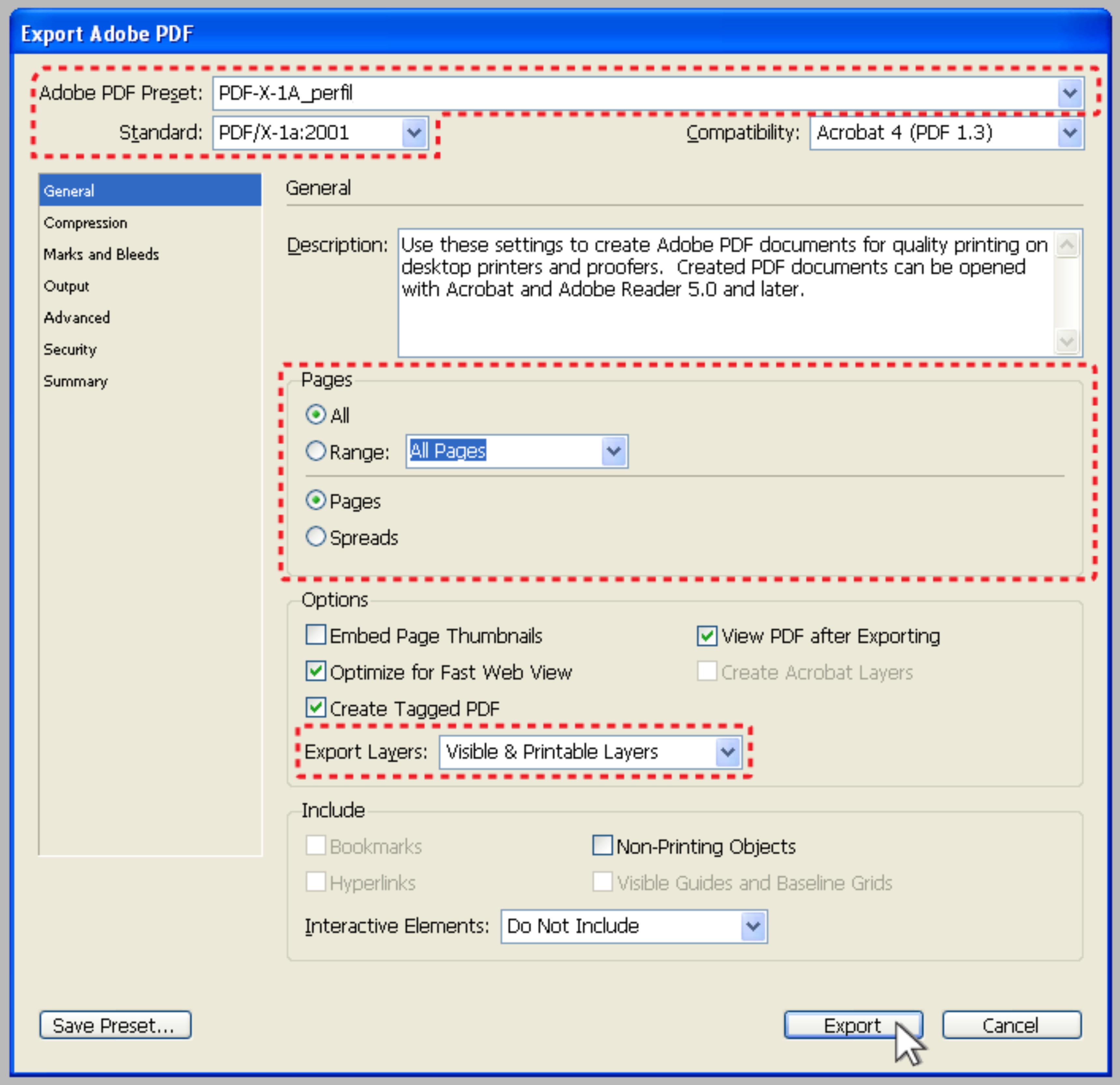Screen dimensions: 1120x1085
Task: View the Summary category
Action: pyautogui.click(x=150, y=381)
